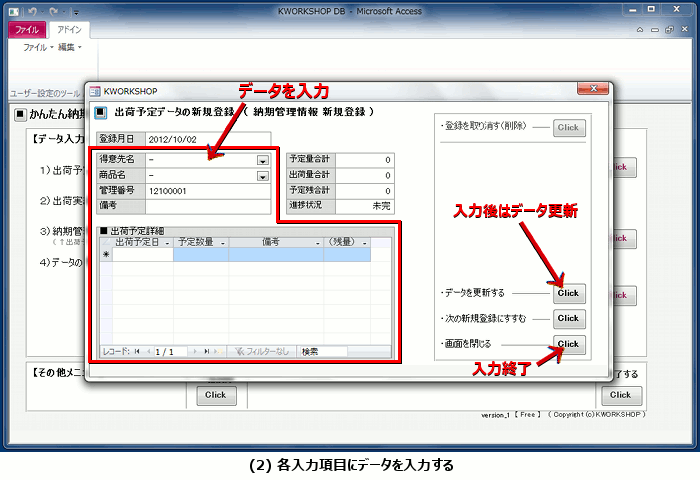Click the Click button for 次の新規登録にすすむ
The image size is (700, 480).
tap(569, 319)
